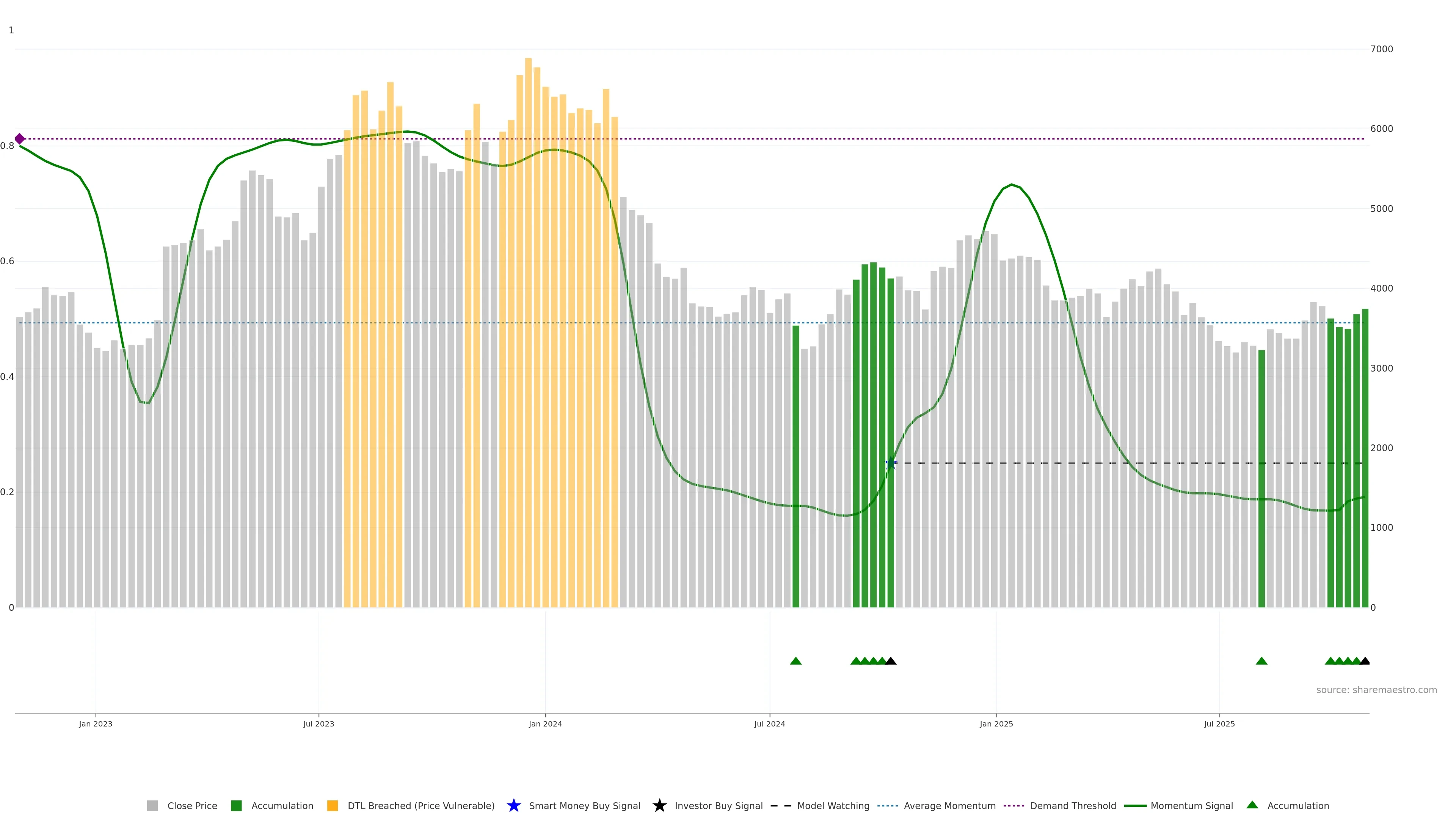Click the orange DTL Breached legend swatch
The image size is (1456, 819).
[333, 805]
